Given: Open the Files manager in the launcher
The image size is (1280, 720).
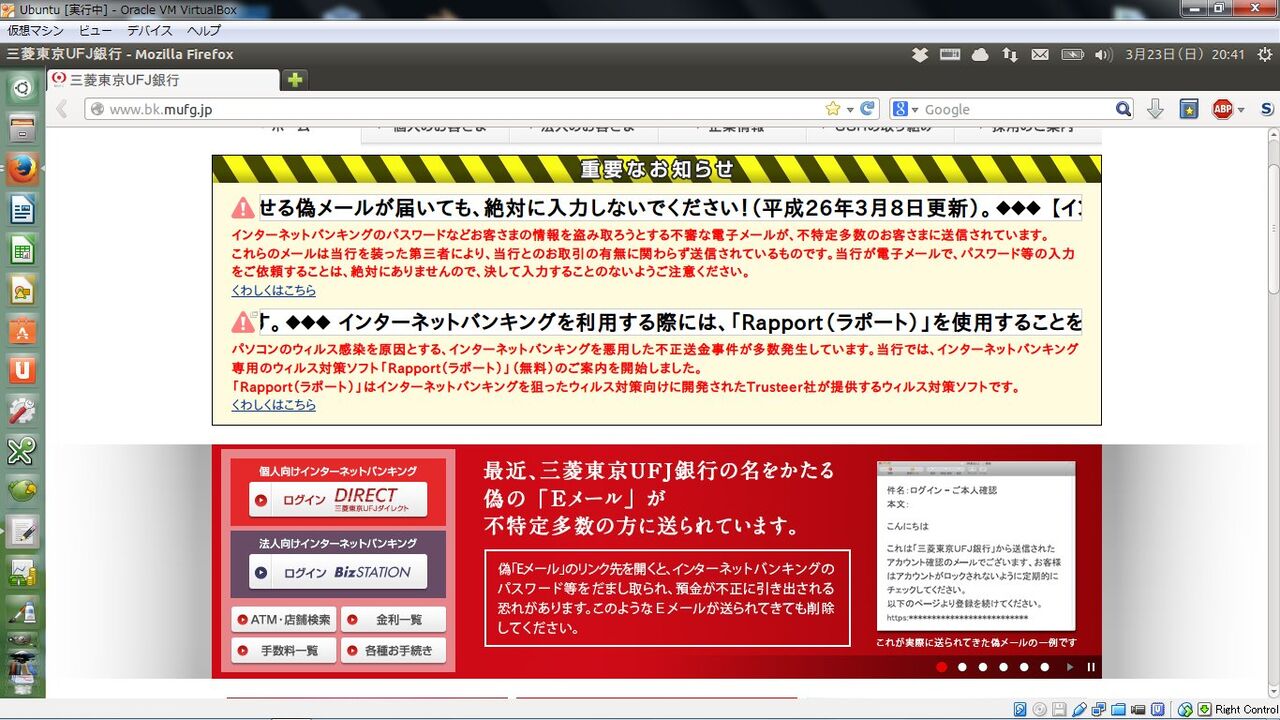Looking at the screenshot, I should click(22, 128).
